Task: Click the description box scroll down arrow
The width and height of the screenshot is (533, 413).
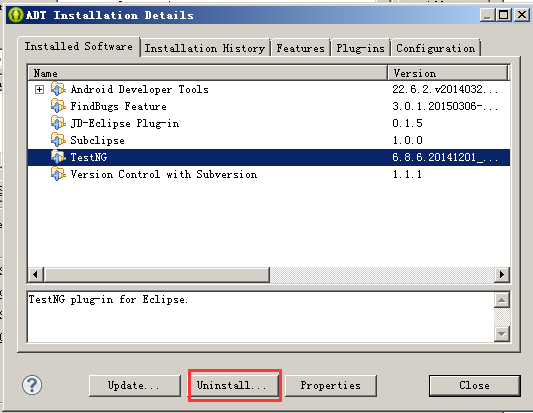Action: point(502,334)
